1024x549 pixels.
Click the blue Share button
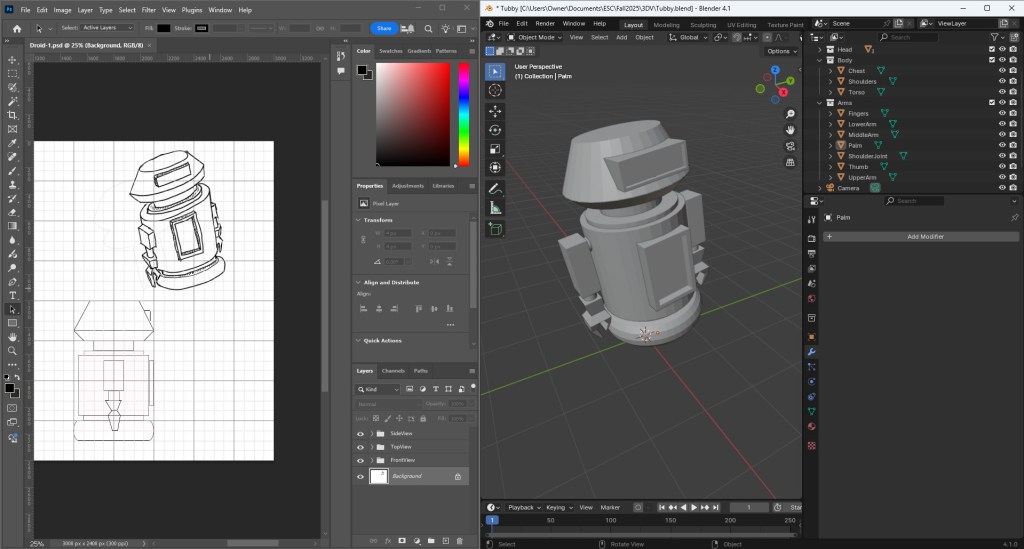[384, 28]
